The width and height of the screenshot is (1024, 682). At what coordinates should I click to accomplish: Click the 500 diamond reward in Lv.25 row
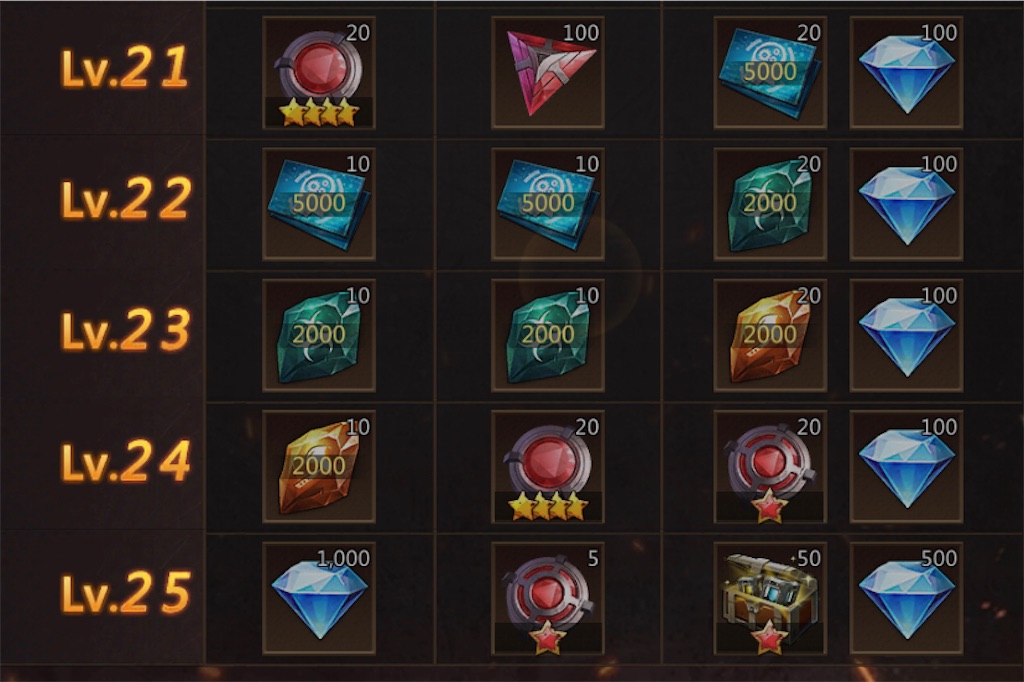pyautogui.click(x=906, y=598)
